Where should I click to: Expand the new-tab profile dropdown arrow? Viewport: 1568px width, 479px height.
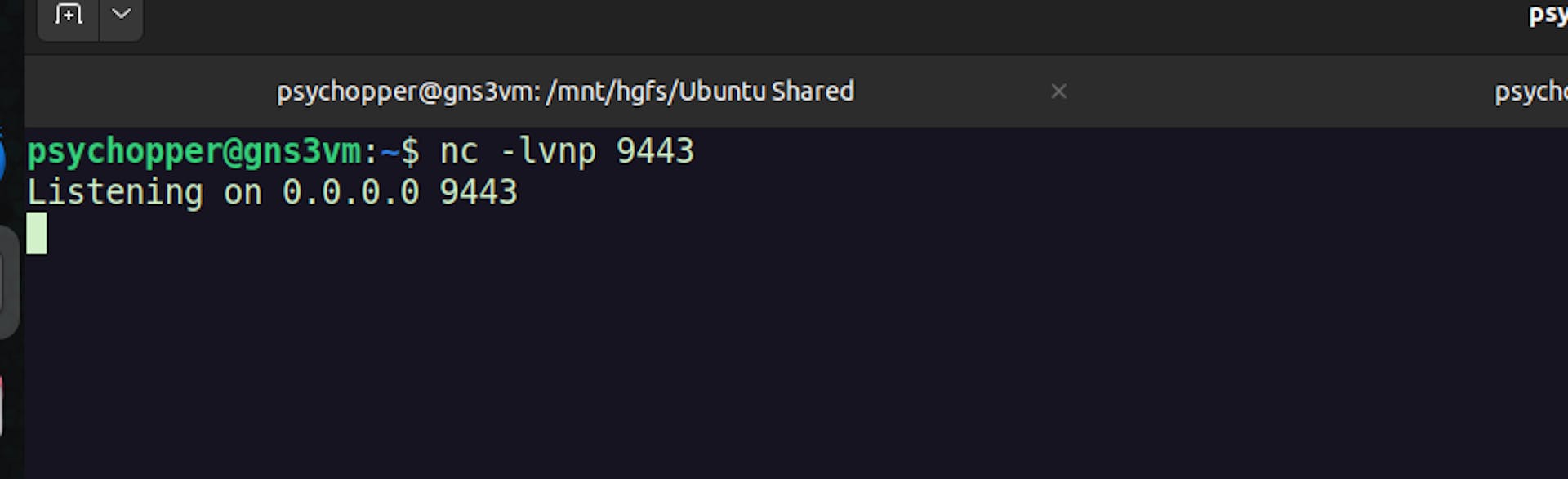(122, 14)
